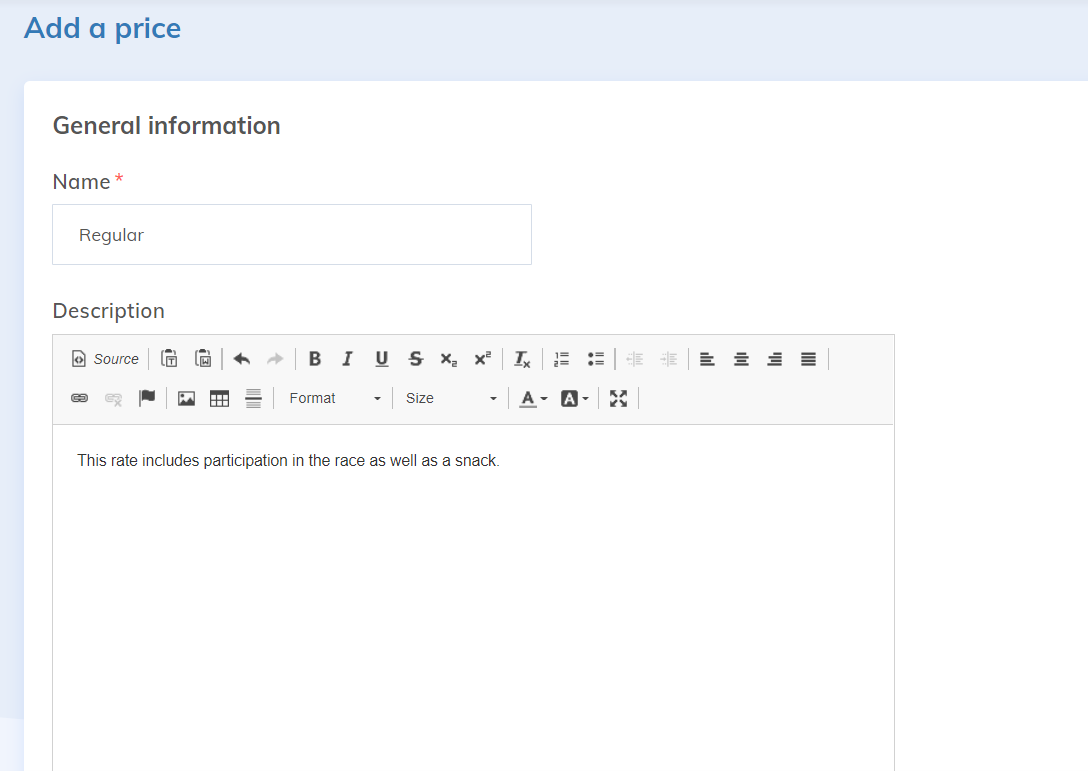Insert a link with the chain icon
This screenshot has height=771, width=1088.
click(79, 398)
